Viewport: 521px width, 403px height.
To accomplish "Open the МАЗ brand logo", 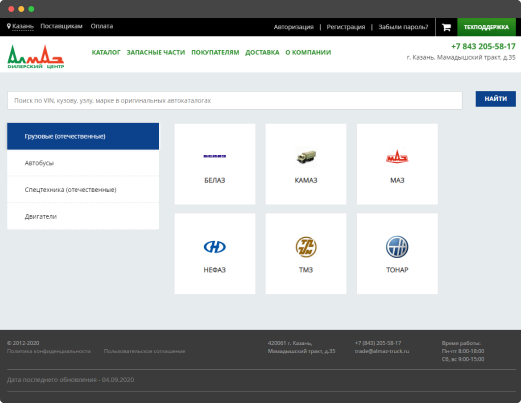I will pyautogui.click(x=397, y=157).
